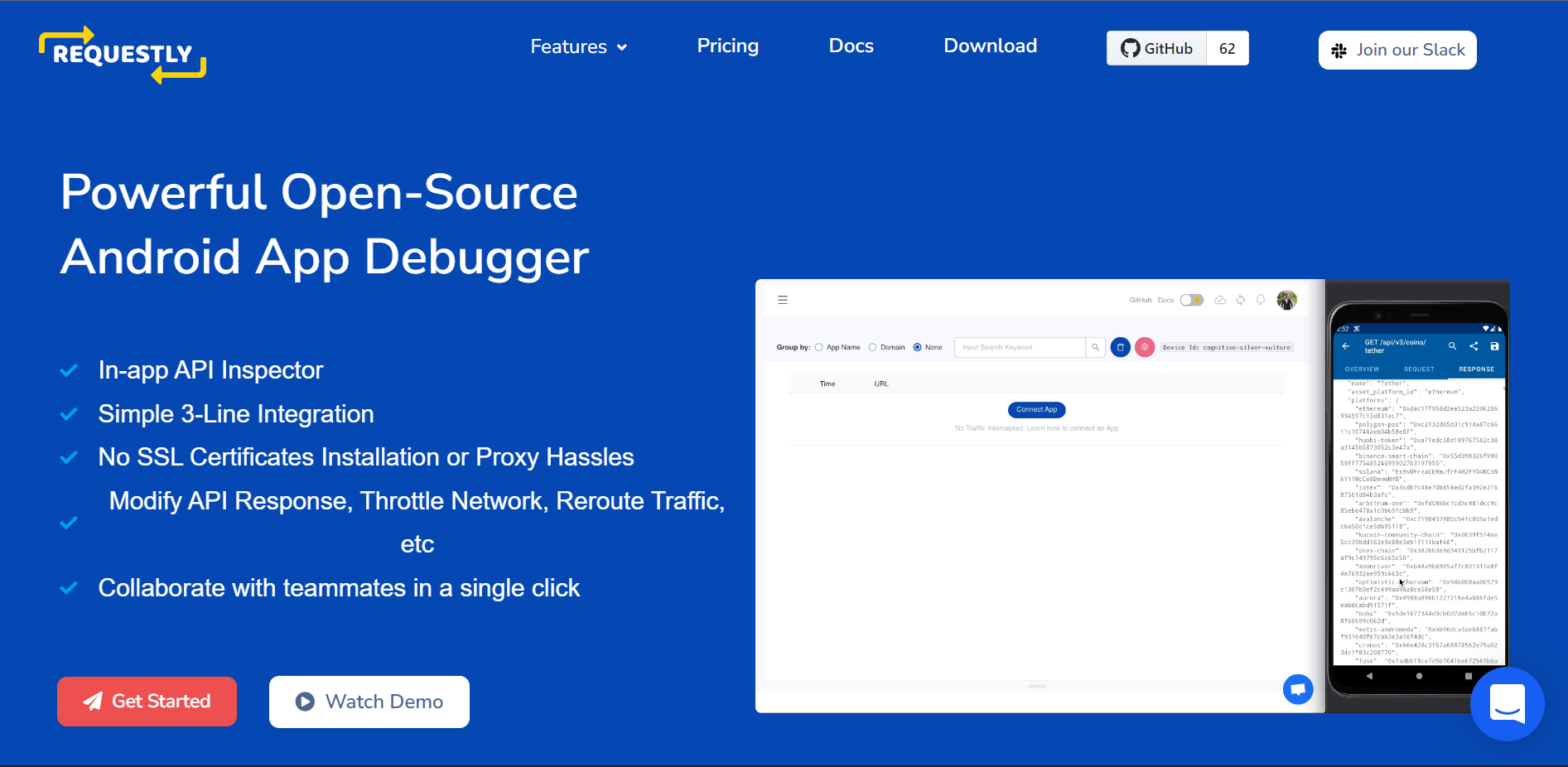1568x767 pixels.
Task: Click the sync refresh icon in preview
Action: click(1240, 300)
